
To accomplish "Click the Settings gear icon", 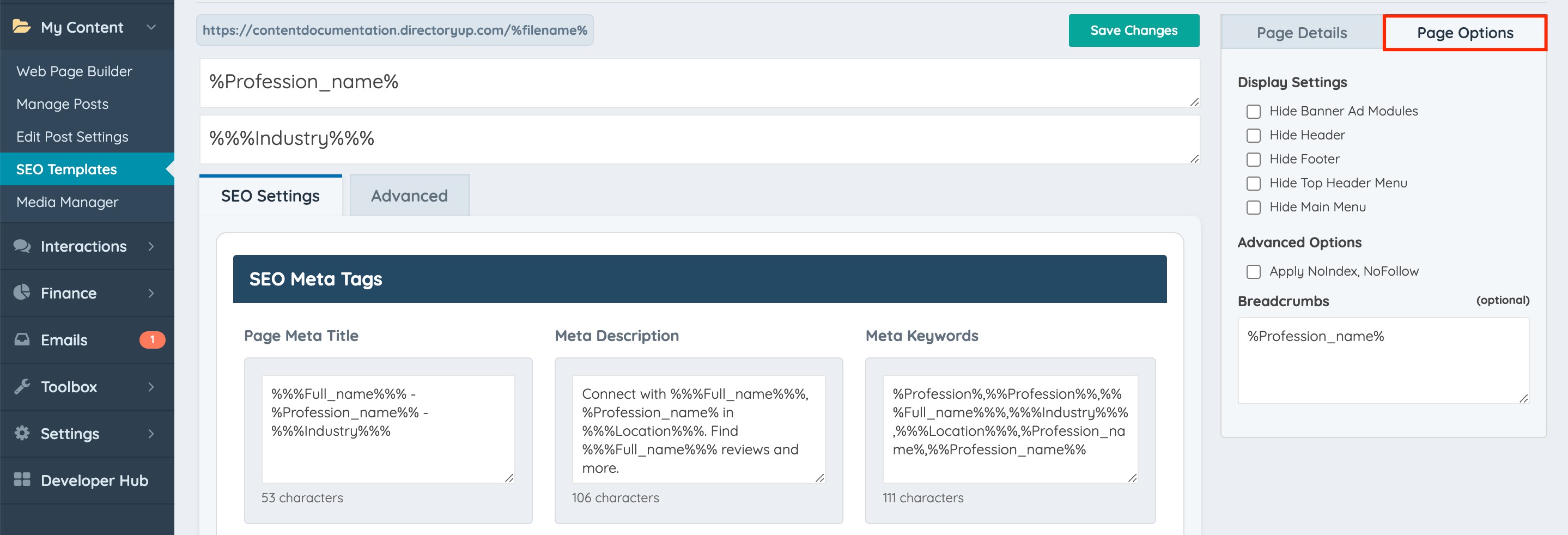I will pyautogui.click(x=22, y=433).
